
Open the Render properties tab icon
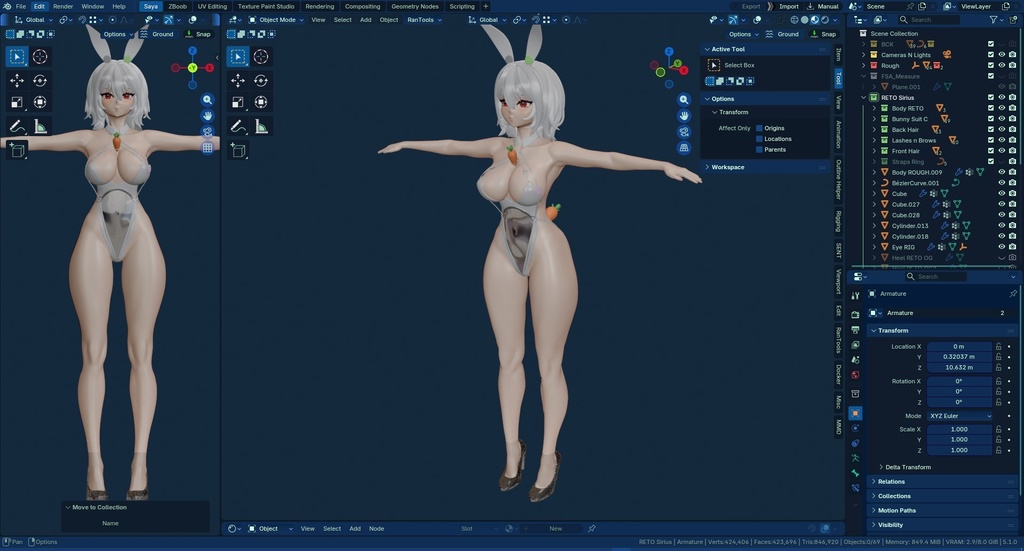855,314
